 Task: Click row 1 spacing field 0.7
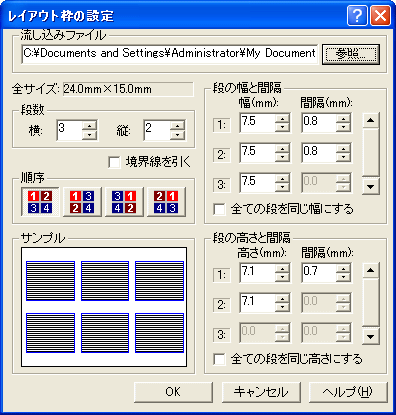click(319, 273)
